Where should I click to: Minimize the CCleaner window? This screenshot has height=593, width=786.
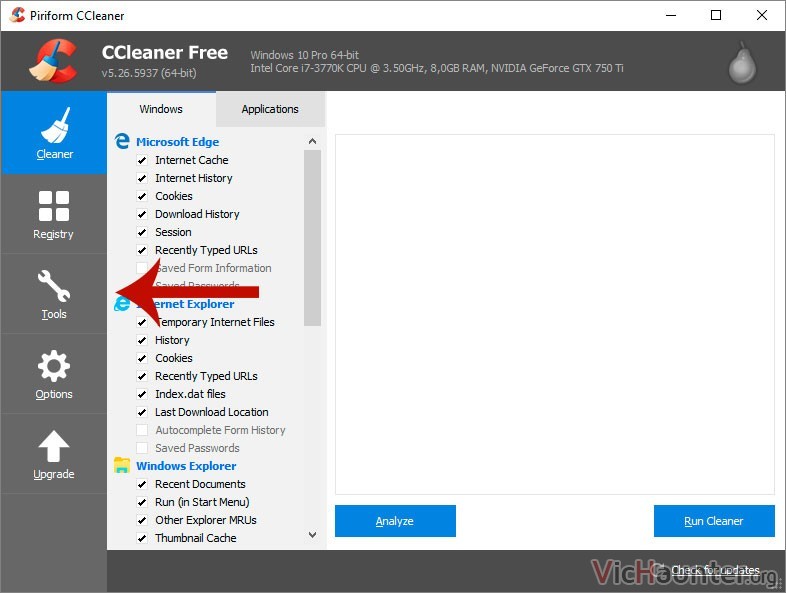point(671,15)
